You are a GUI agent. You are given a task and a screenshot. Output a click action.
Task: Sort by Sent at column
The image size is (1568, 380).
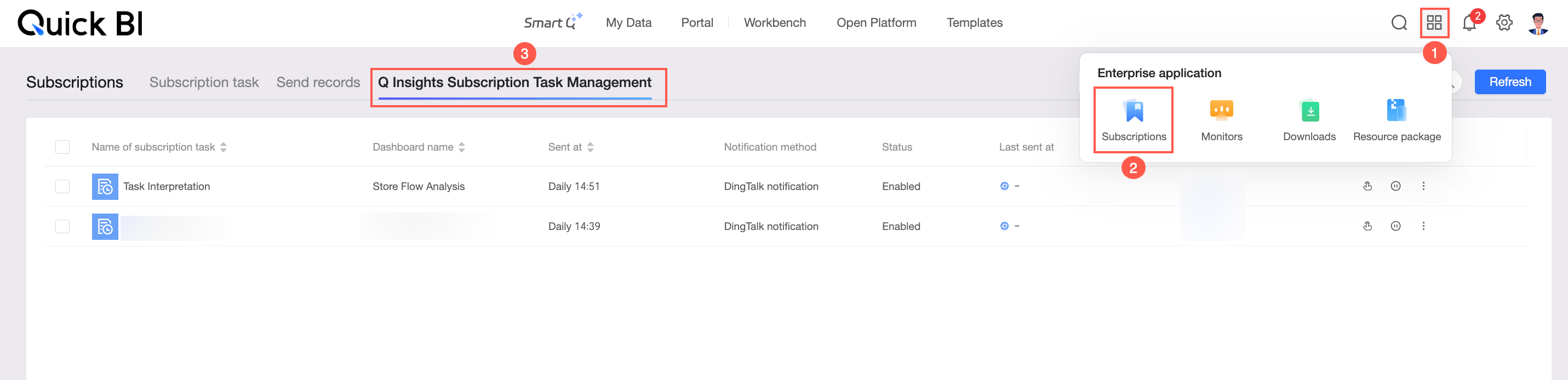[590, 147]
